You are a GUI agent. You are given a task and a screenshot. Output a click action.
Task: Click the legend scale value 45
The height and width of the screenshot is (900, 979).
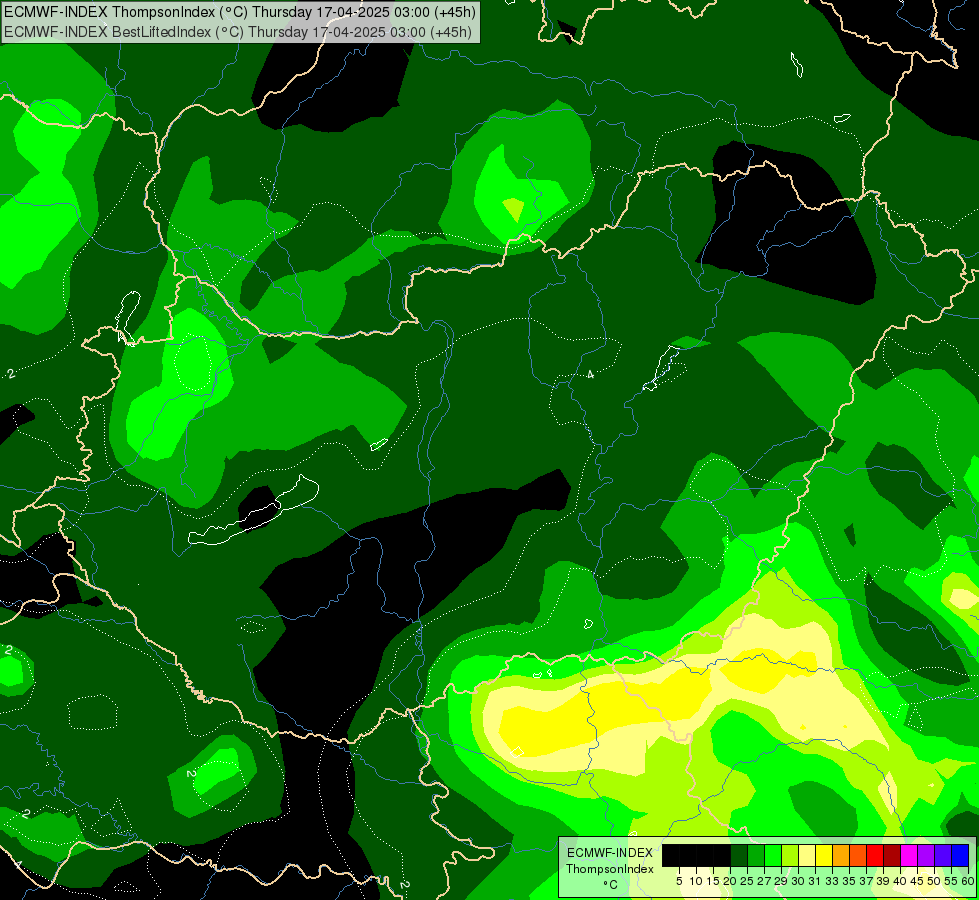917,881
